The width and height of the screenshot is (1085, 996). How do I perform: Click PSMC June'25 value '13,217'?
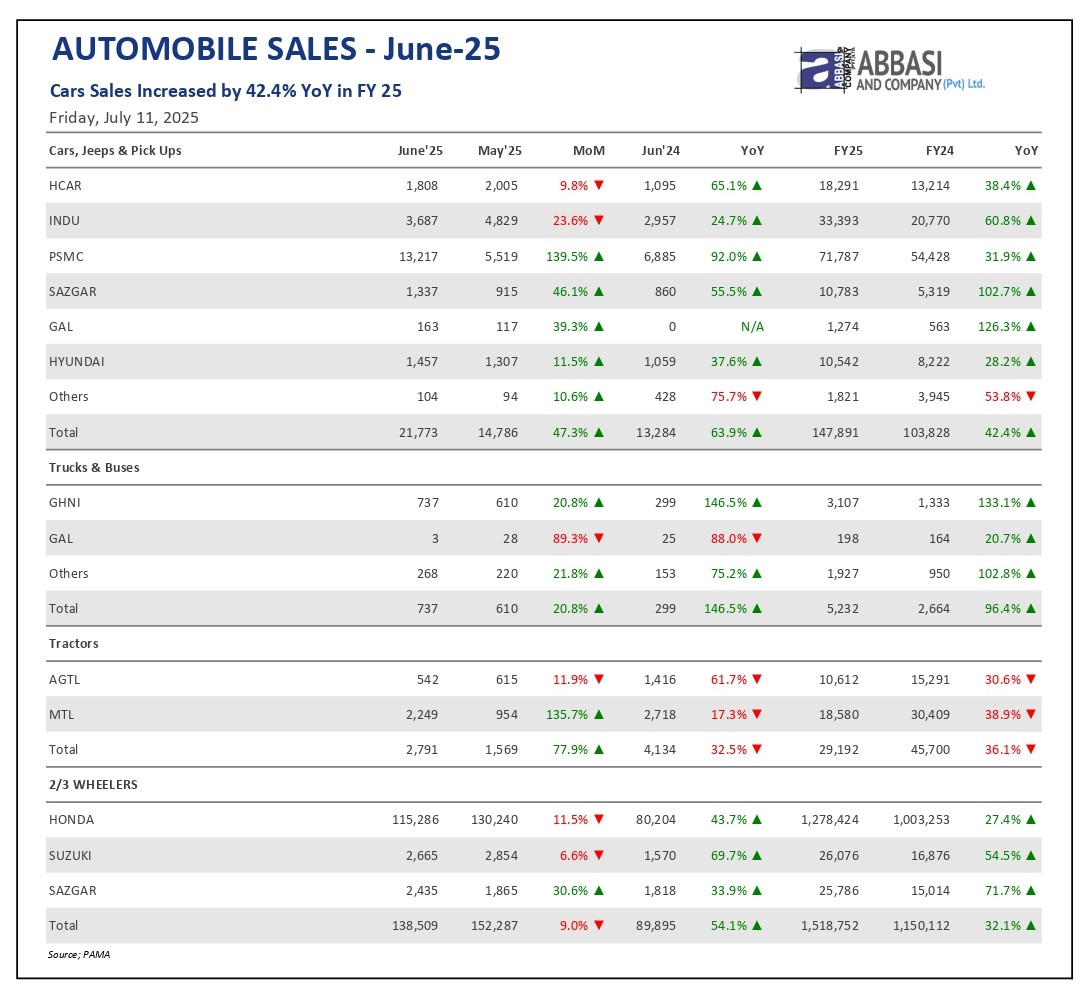pyautogui.click(x=419, y=257)
